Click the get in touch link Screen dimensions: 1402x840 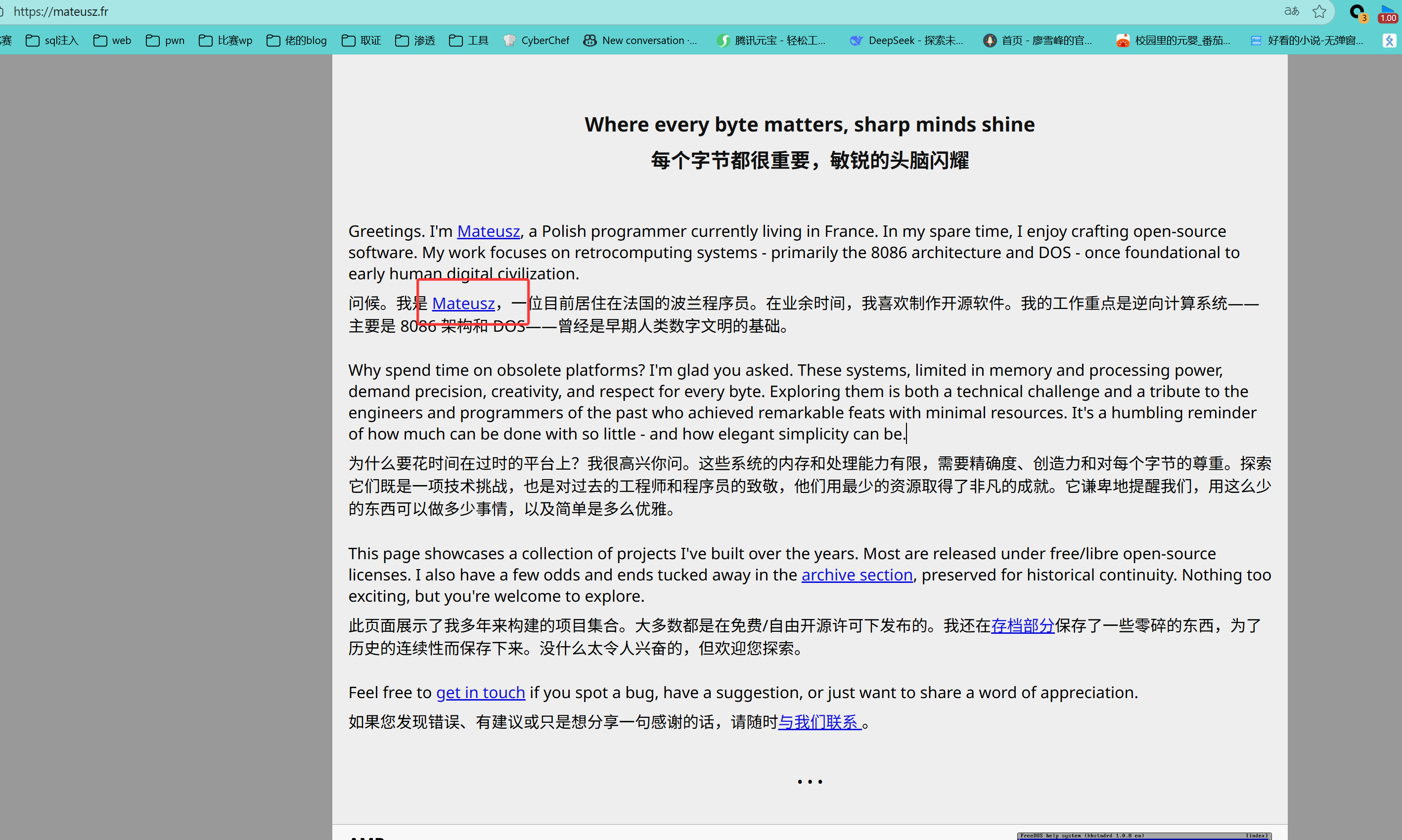click(x=480, y=692)
